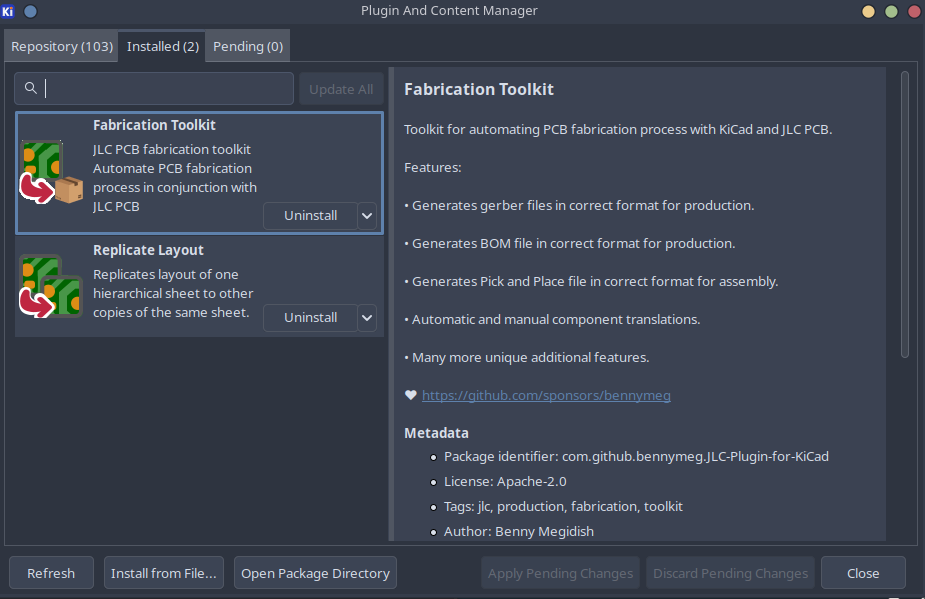Uninstall the Replicate Layout plugin

coord(310,317)
